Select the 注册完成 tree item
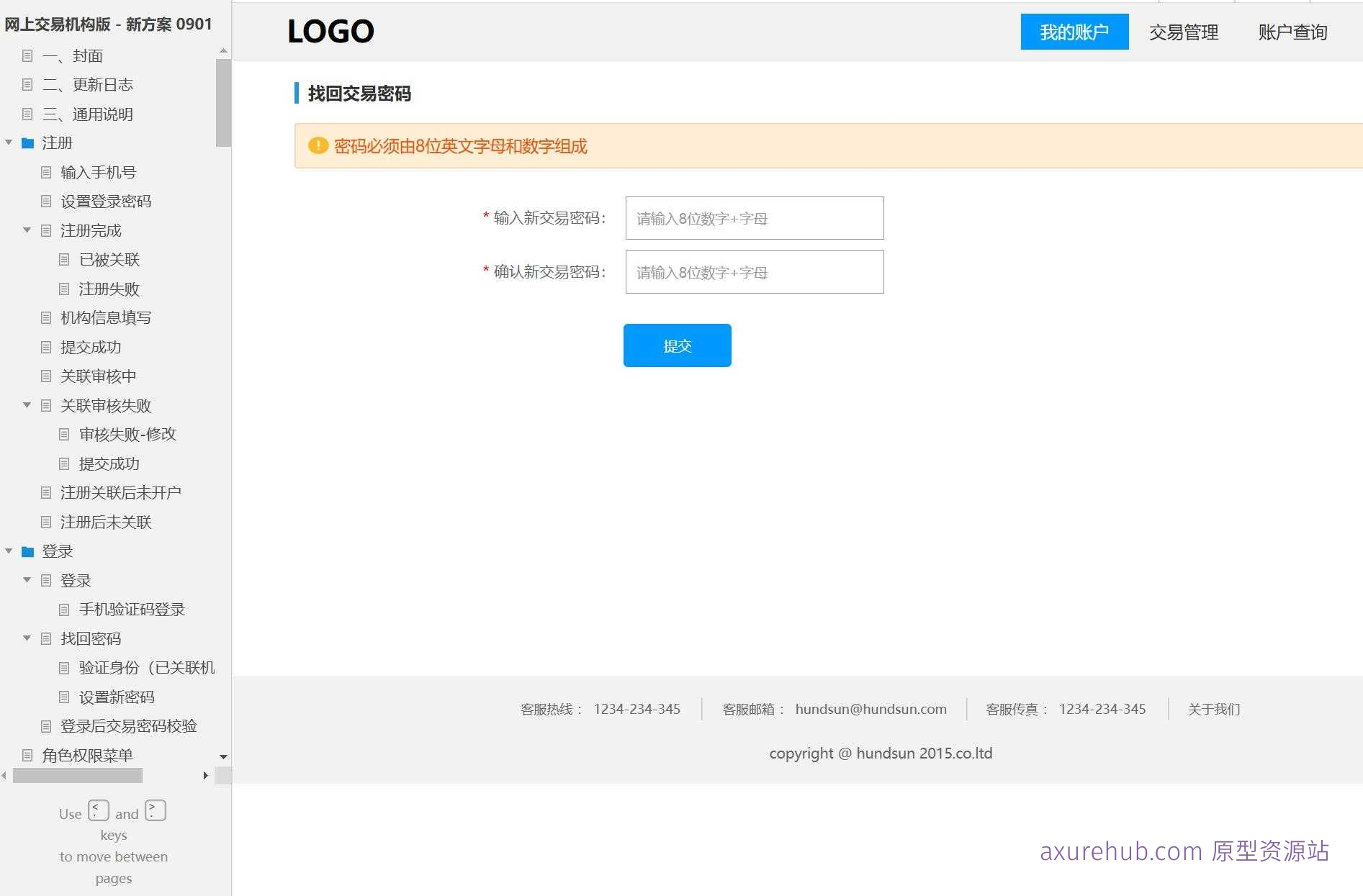Screen dimensions: 1363x896 (91, 230)
